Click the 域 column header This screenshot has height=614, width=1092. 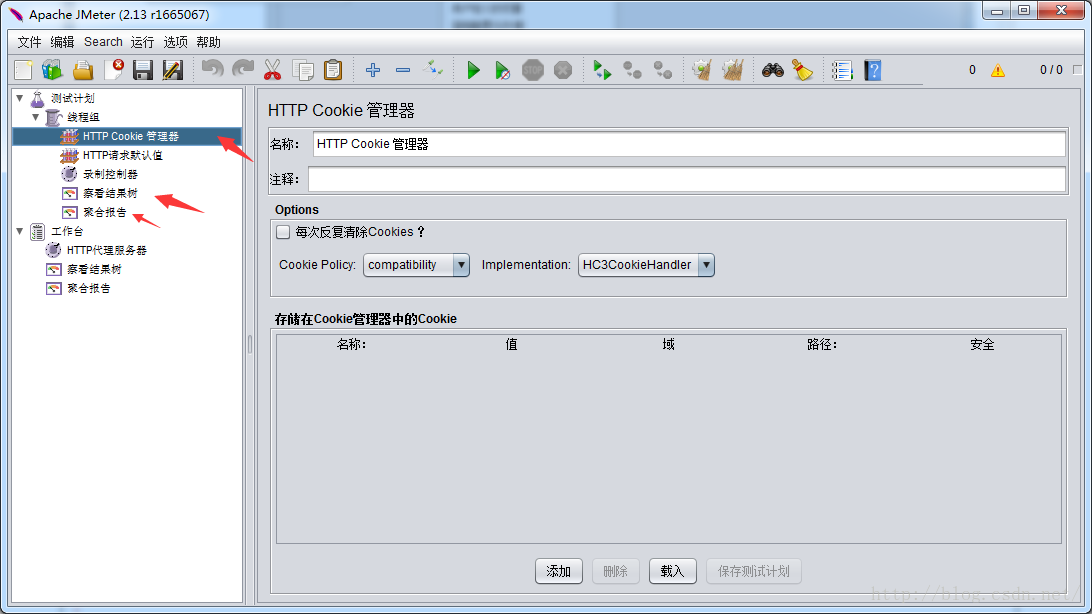coord(669,345)
